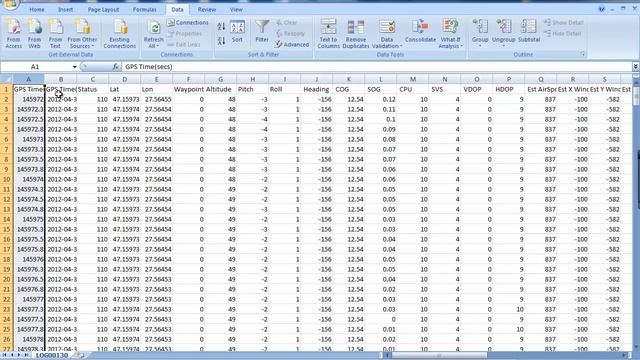The width and height of the screenshot is (640, 360).
Task: Click the Connections button
Action: pos(188,22)
